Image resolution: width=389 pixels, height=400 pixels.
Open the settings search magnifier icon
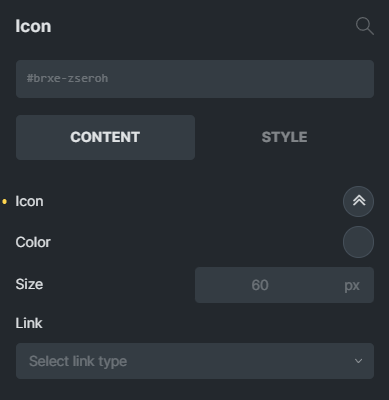coord(365,26)
